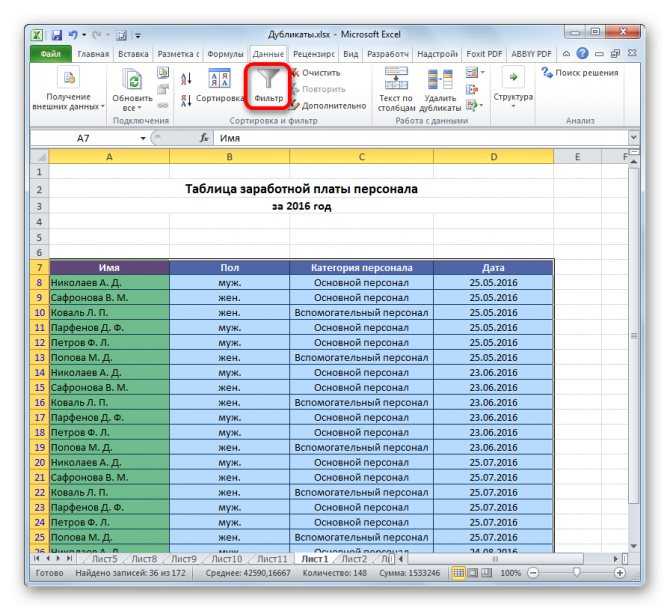Viewport: 670px width, 611px height.
Task: Click the insert function fx icon
Action: click(204, 138)
